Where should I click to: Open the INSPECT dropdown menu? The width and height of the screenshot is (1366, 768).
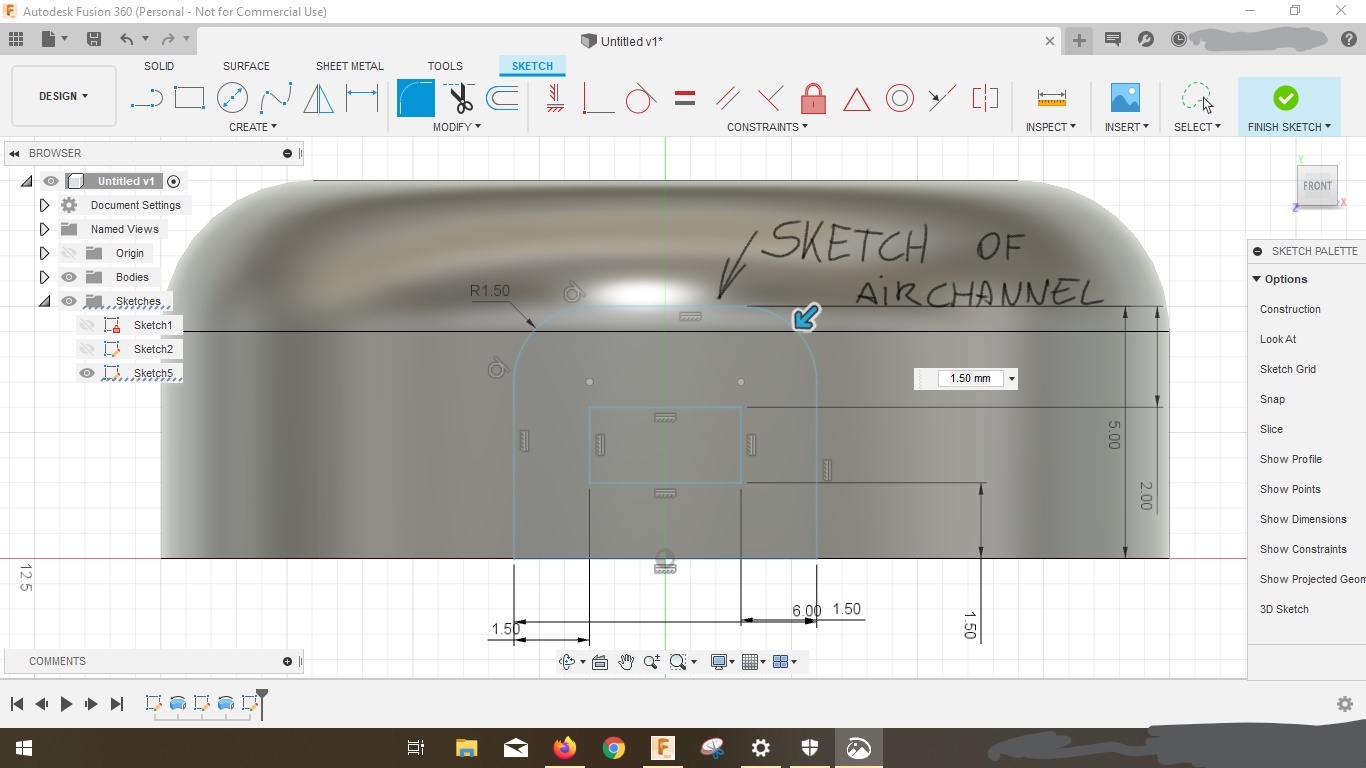(x=1051, y=127)
